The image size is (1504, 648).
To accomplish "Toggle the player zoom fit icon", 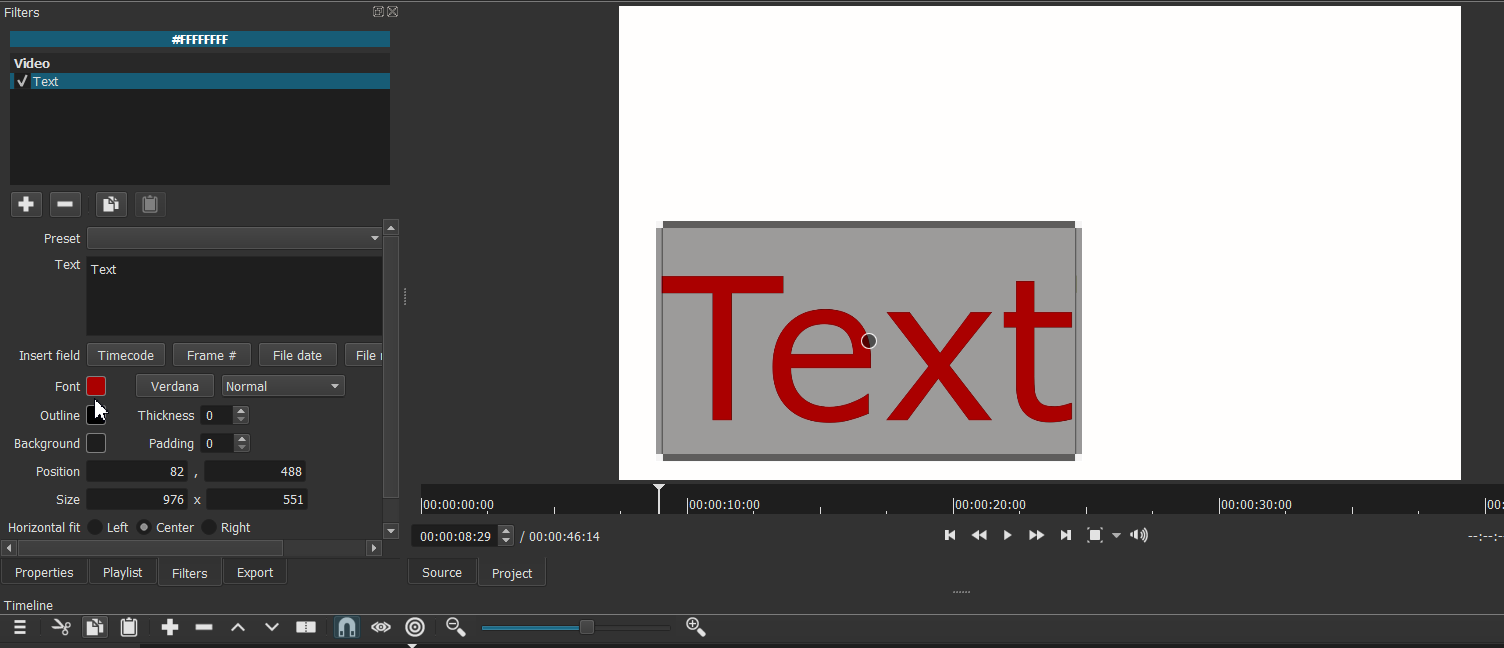I will point(1095,535).
